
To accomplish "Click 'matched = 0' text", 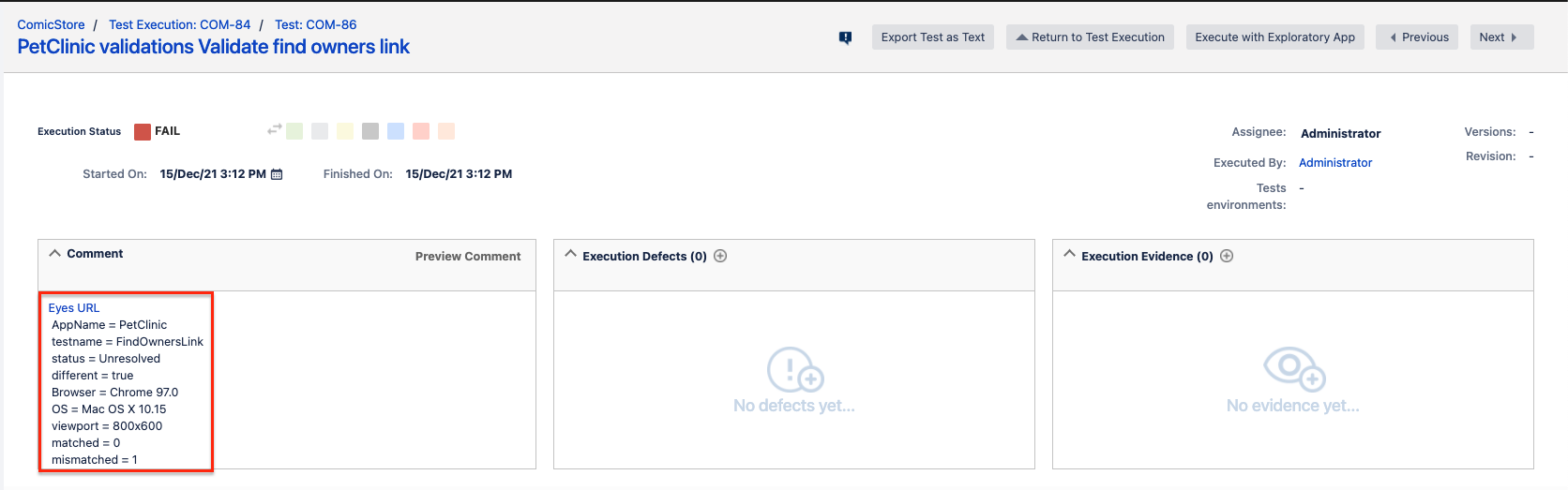I will 85,443.
